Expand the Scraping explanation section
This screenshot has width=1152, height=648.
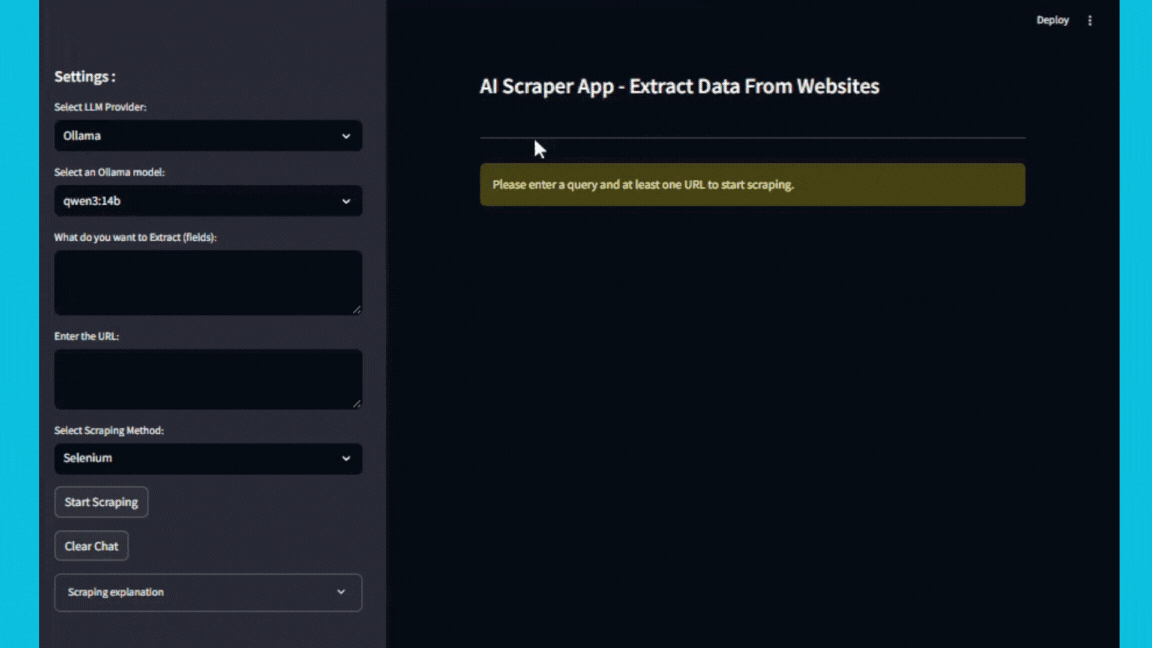click(x=208, y=592)
